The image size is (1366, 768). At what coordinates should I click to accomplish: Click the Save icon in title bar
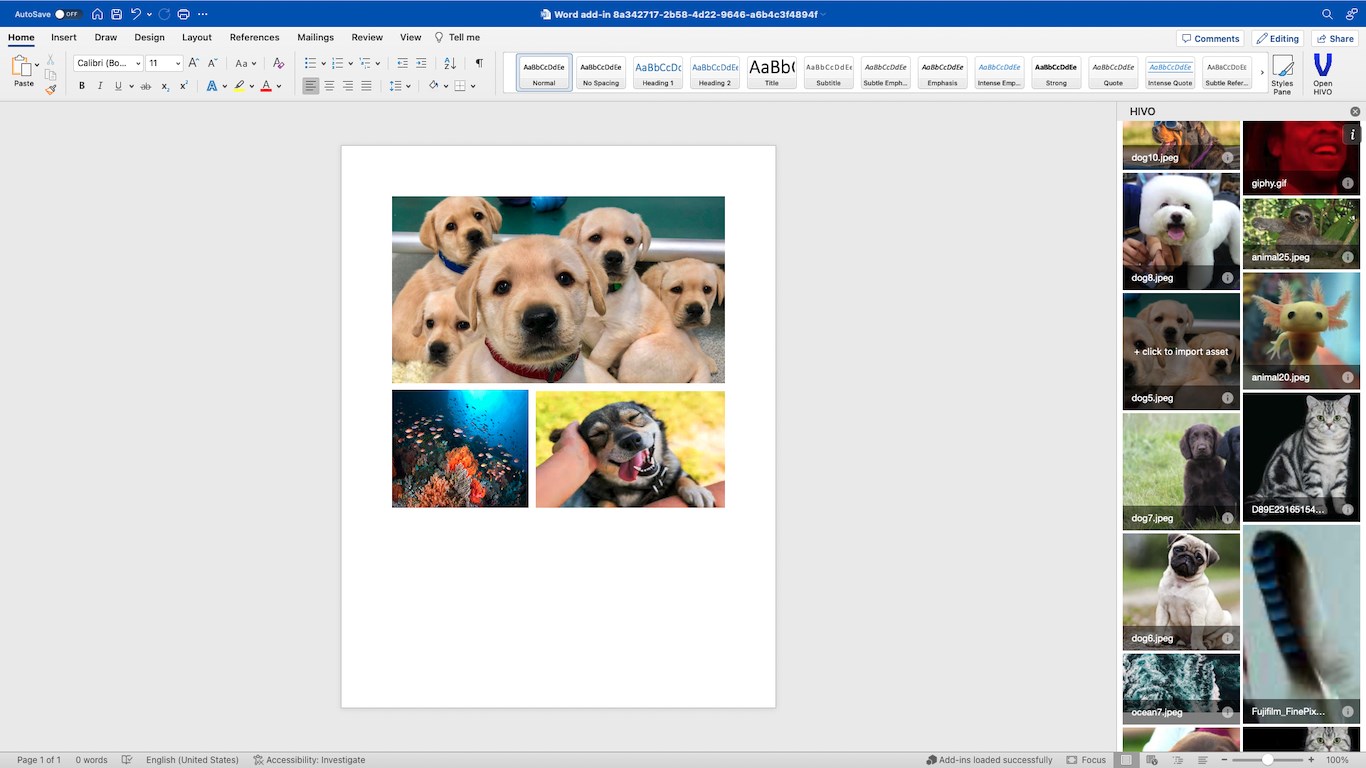(x=117, y=14)
